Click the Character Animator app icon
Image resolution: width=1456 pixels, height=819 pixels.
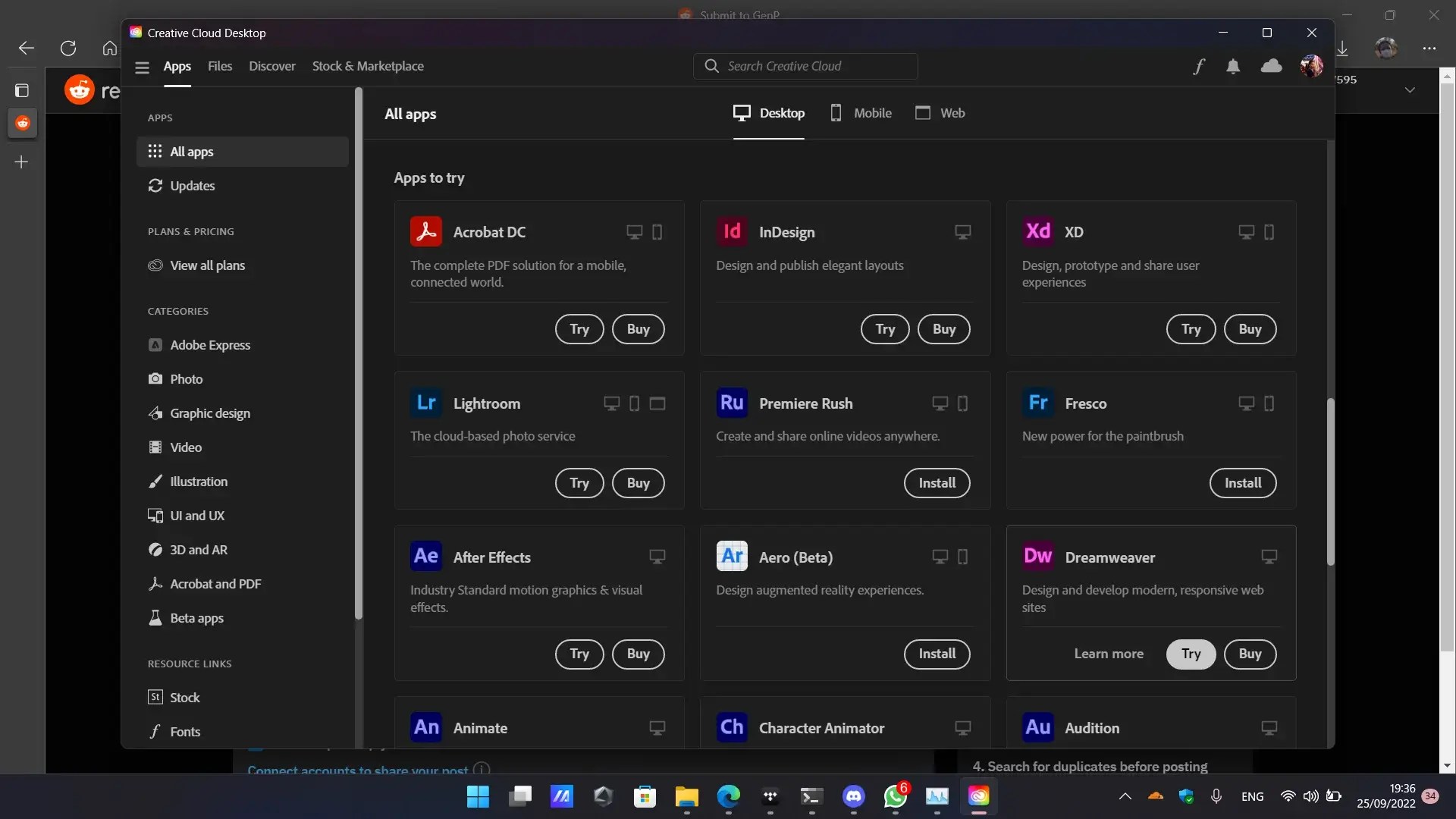[732, 728]
